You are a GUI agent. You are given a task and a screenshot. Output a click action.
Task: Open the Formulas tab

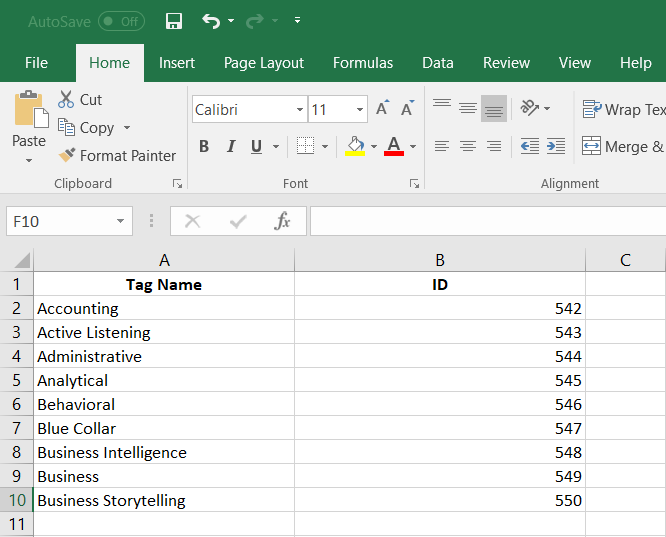point(363,63)
